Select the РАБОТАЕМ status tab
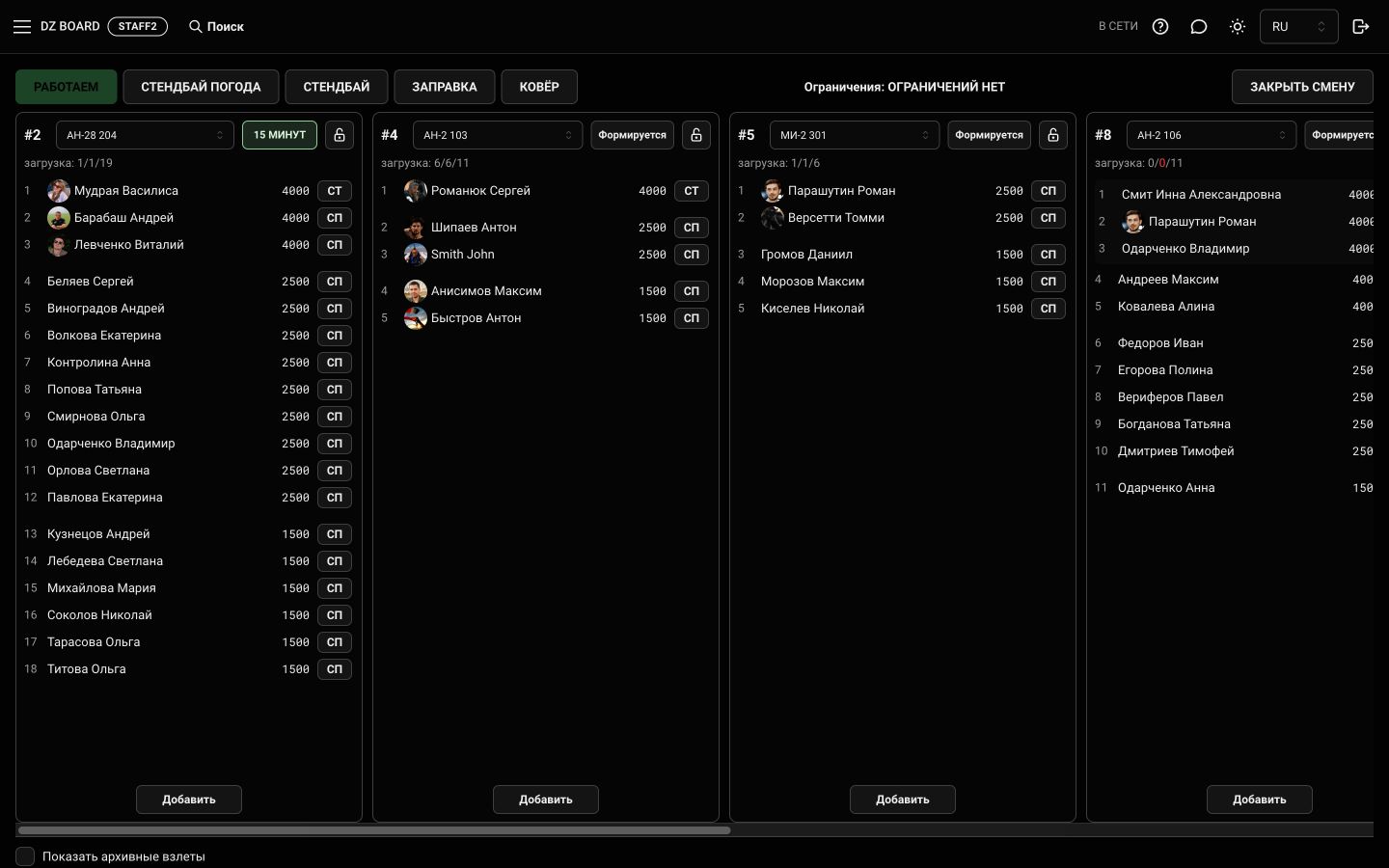 tap(66, 87)
